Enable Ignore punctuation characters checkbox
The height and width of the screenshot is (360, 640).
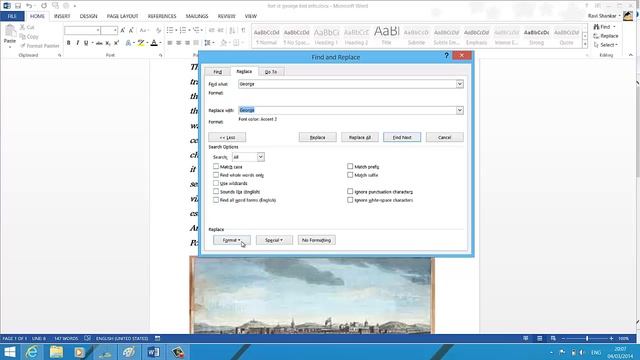pyautogui.click(x=350, y=191)
